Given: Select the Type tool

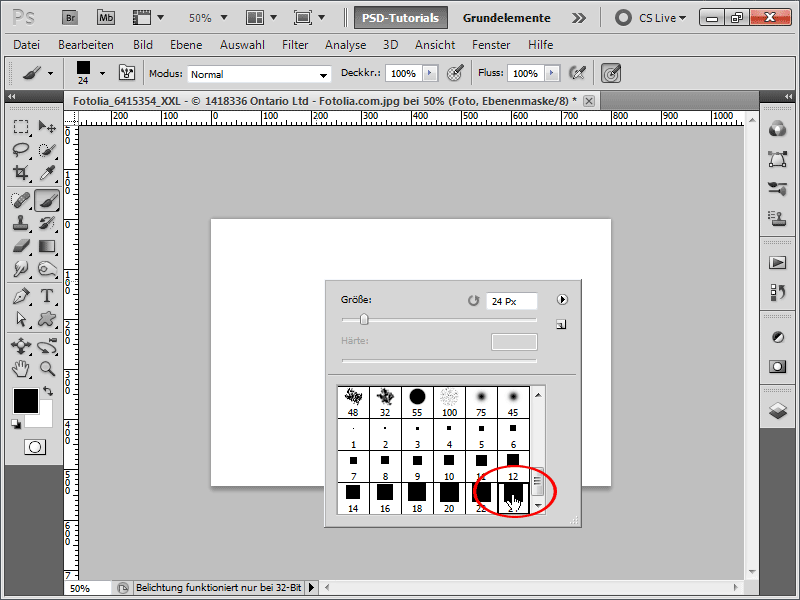Looking at the screenshot, I should [x=47, y=296].
